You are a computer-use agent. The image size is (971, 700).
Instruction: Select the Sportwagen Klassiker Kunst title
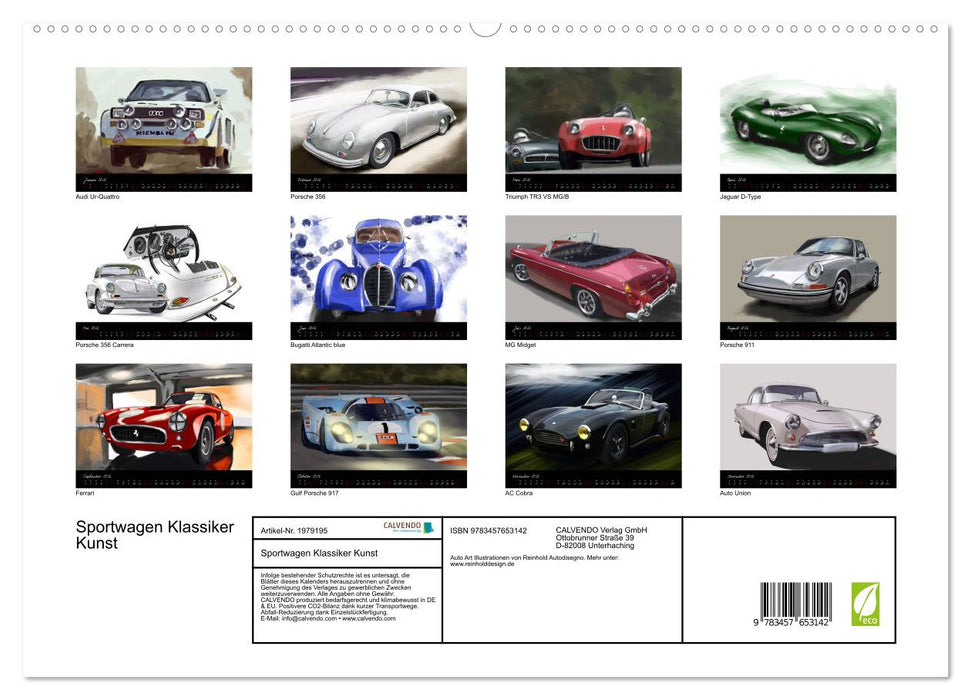[x=153, y=534]
